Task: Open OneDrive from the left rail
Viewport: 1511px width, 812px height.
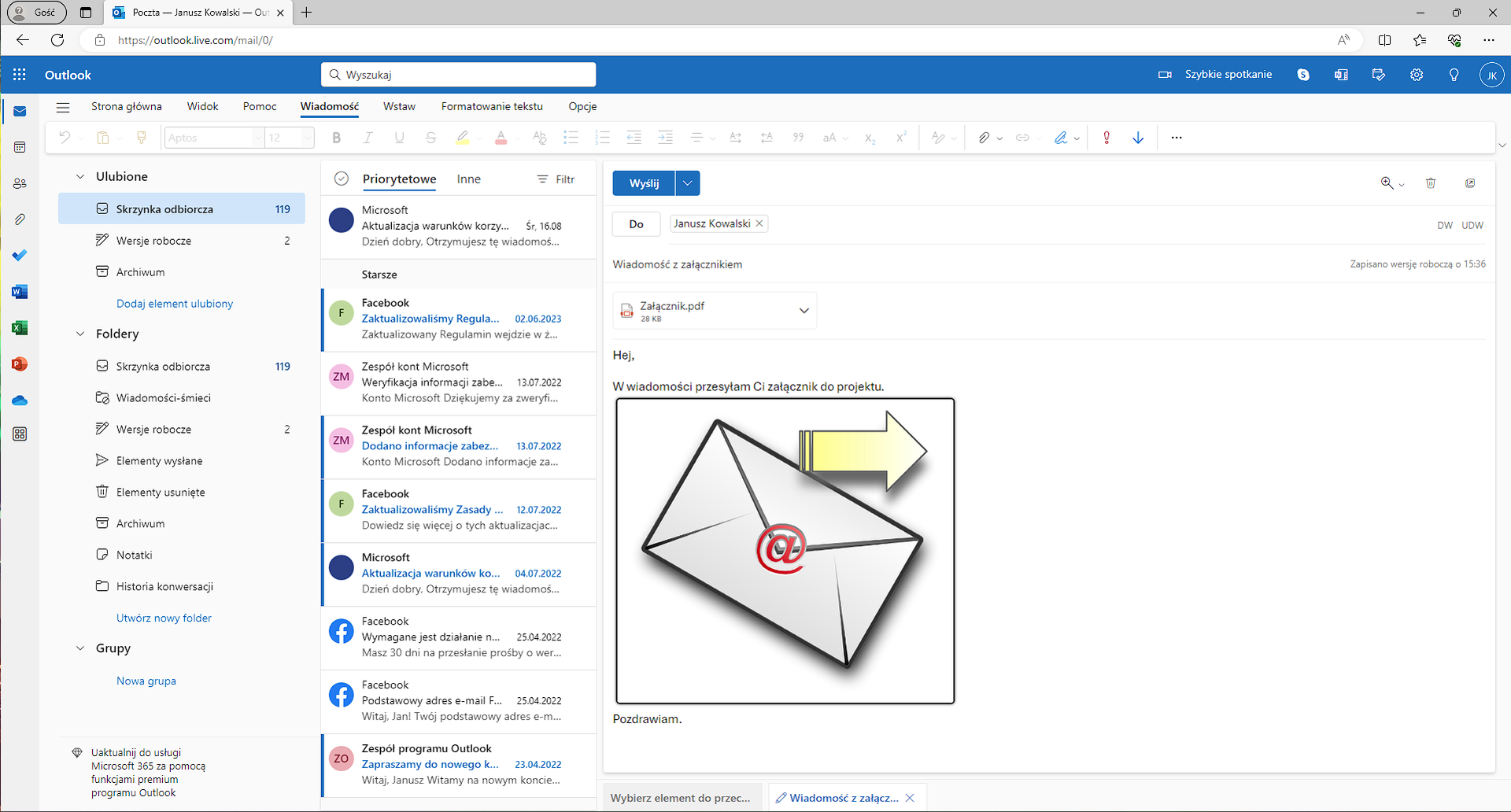Action: [x=20, y=400]
